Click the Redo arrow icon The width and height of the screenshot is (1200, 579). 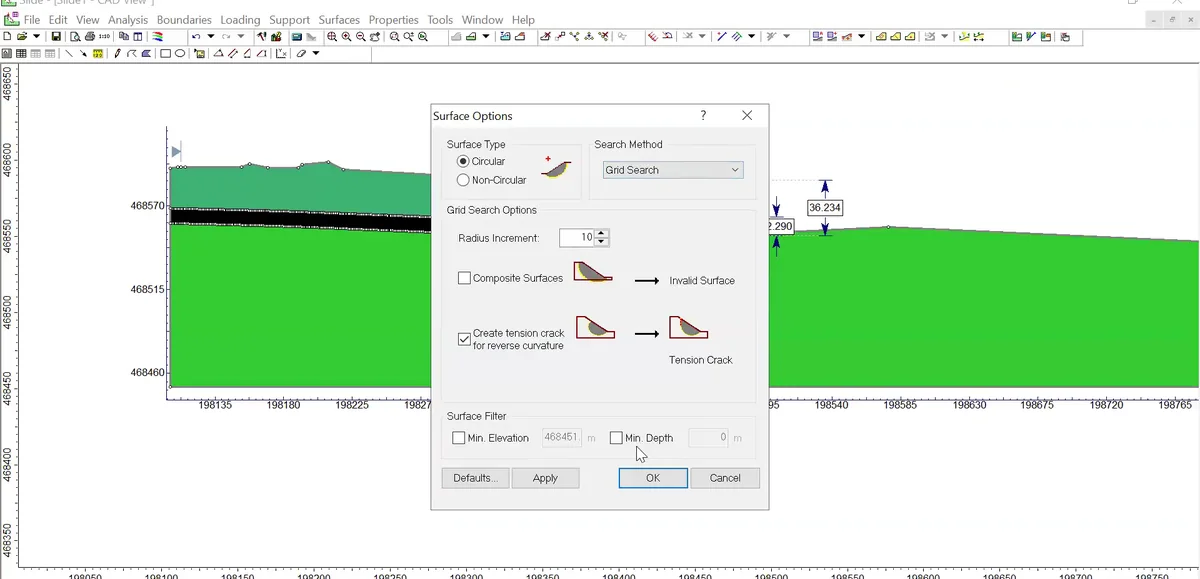tap(226, 36)
